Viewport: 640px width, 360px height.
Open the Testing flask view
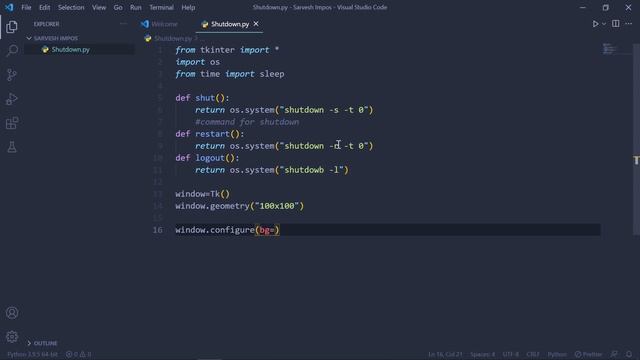(x=12, y=147)
